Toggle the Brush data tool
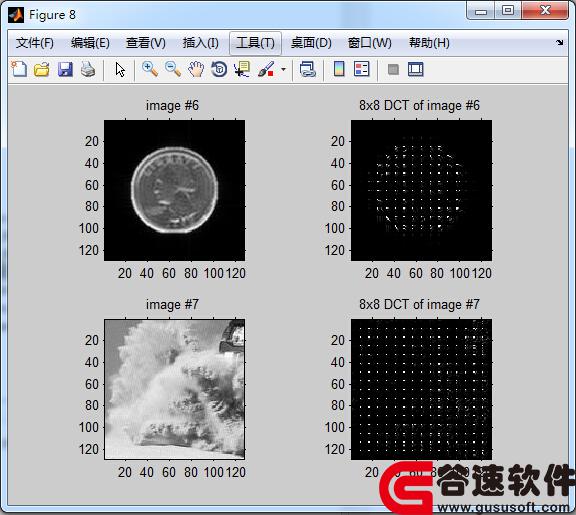The image size is (576, 515). pos(266,69)
